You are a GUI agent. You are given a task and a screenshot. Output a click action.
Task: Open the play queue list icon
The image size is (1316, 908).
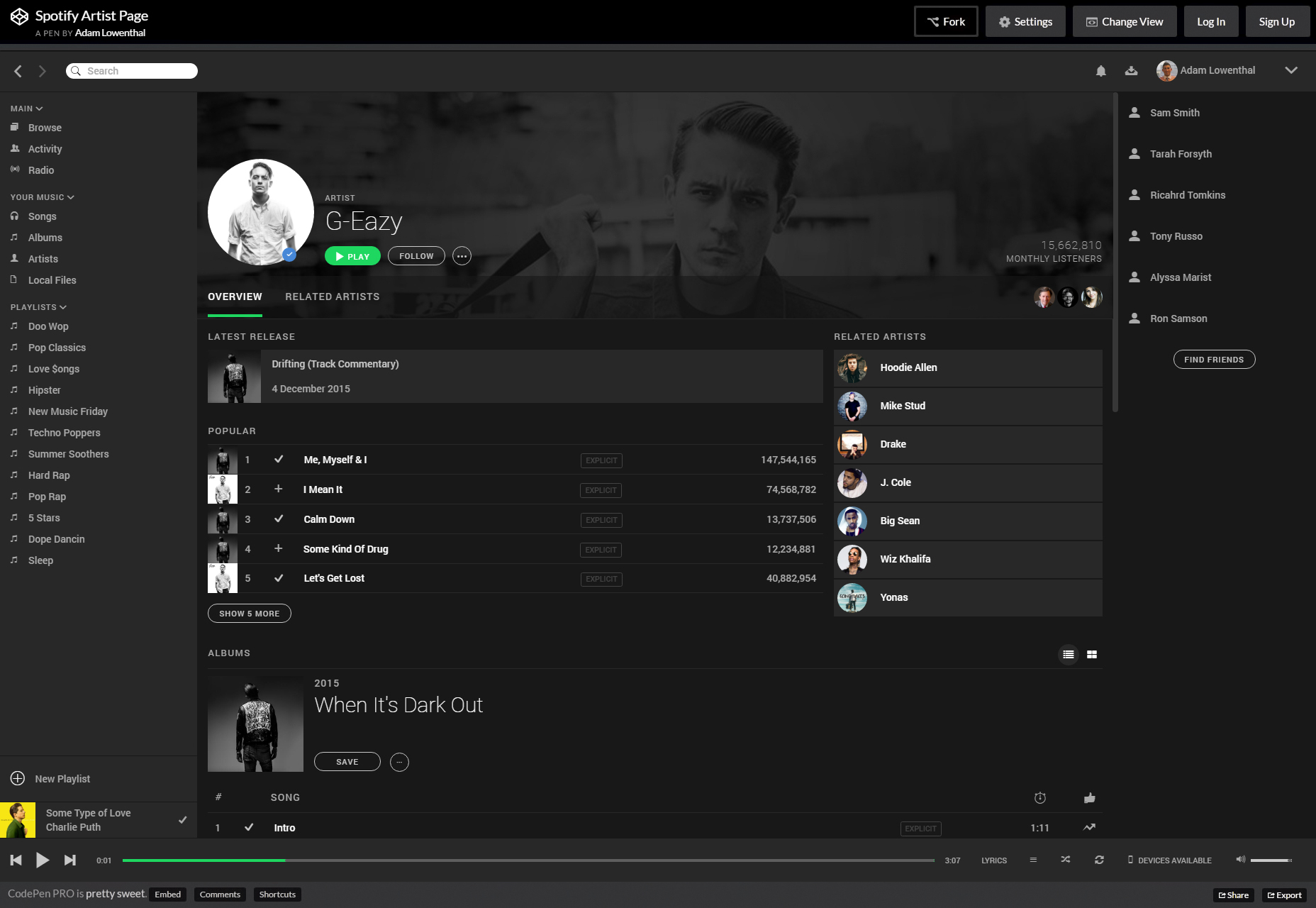tap(1033, 860)
